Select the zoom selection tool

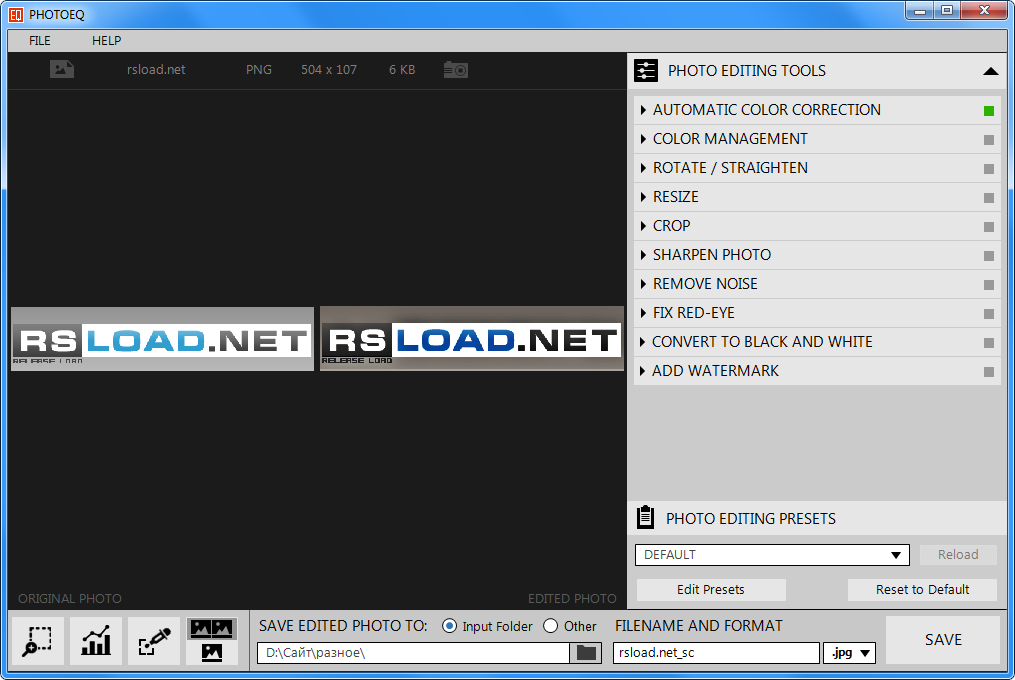click(x=38, y=640)
